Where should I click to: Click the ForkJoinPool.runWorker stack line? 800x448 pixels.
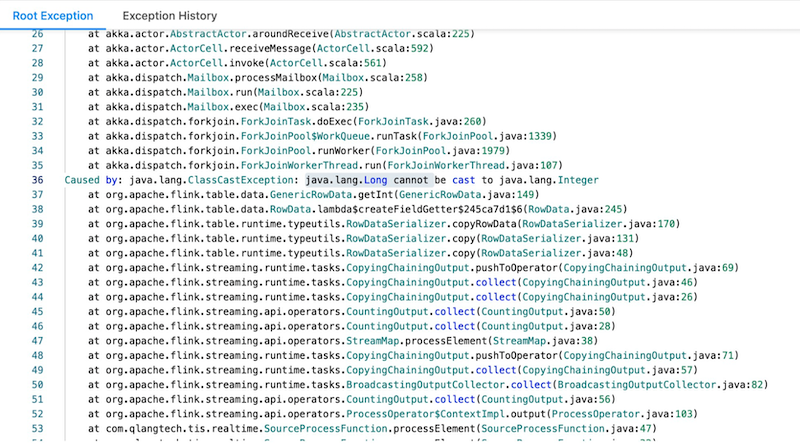point(298,151)
